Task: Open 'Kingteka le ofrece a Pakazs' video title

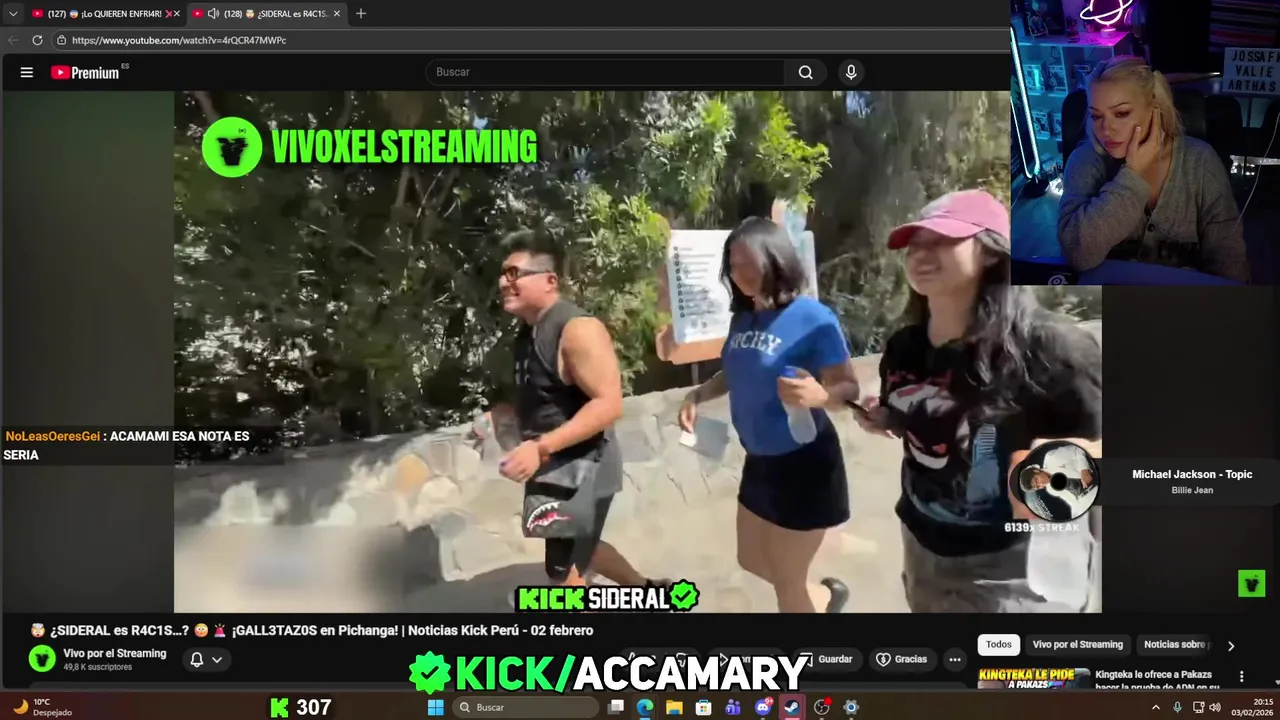Action: pyautogui.click(x=1157, y=680)
